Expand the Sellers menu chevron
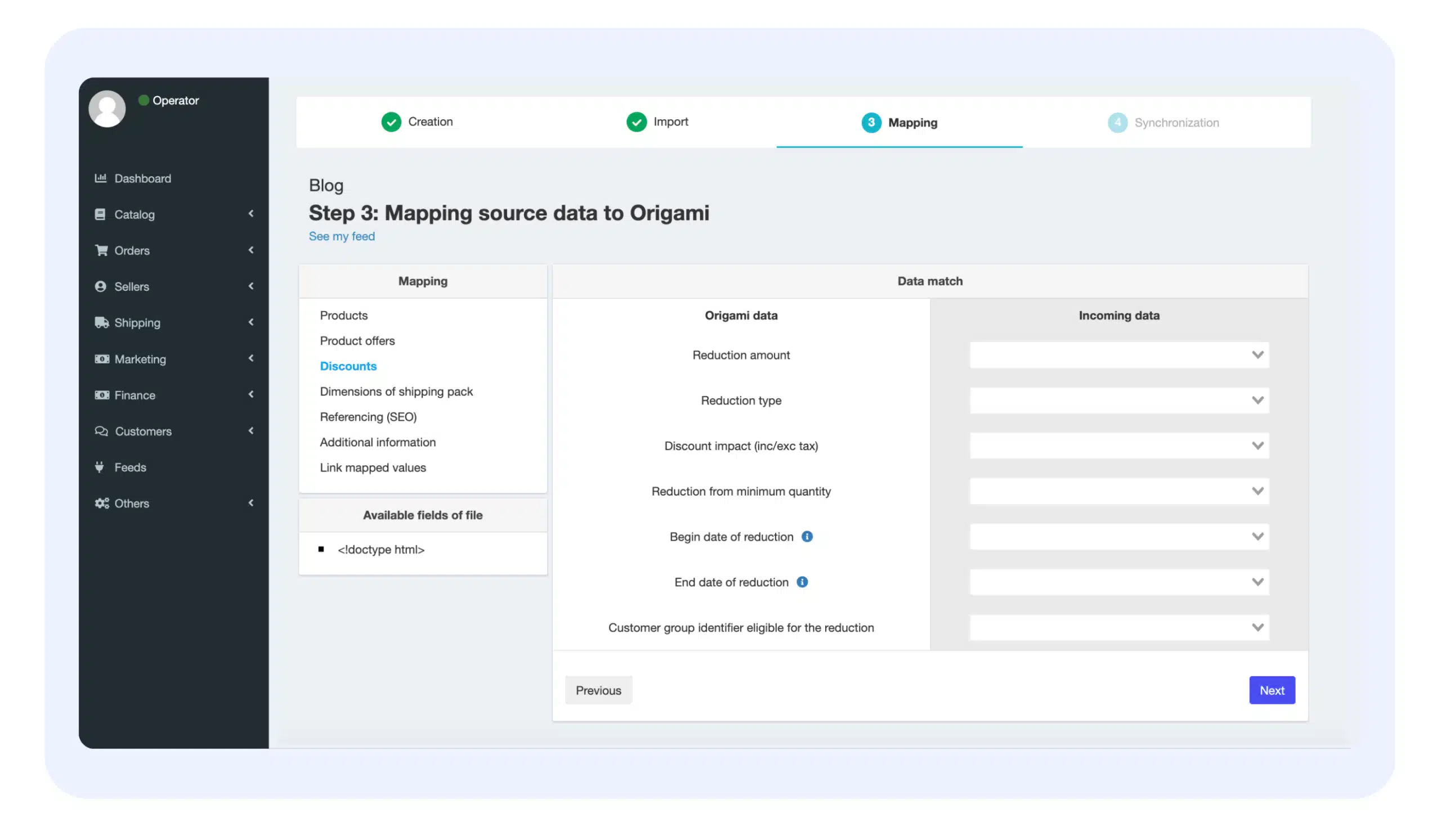 point(250,286)
